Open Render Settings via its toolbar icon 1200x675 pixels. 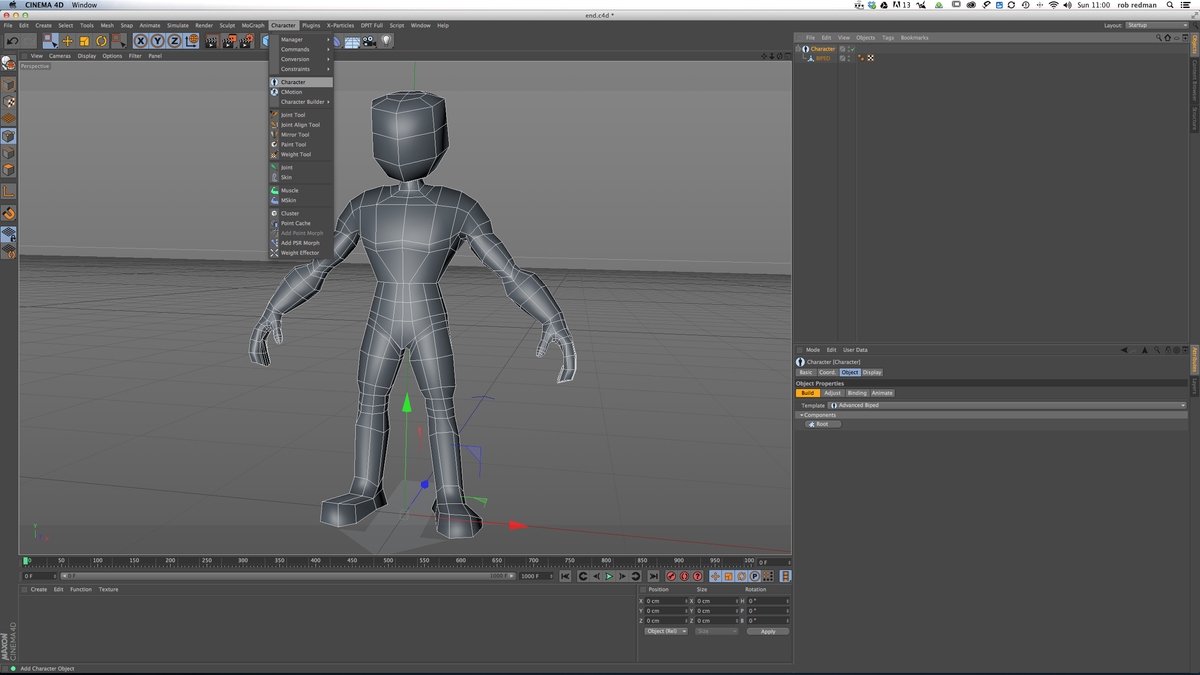(246, 40)
